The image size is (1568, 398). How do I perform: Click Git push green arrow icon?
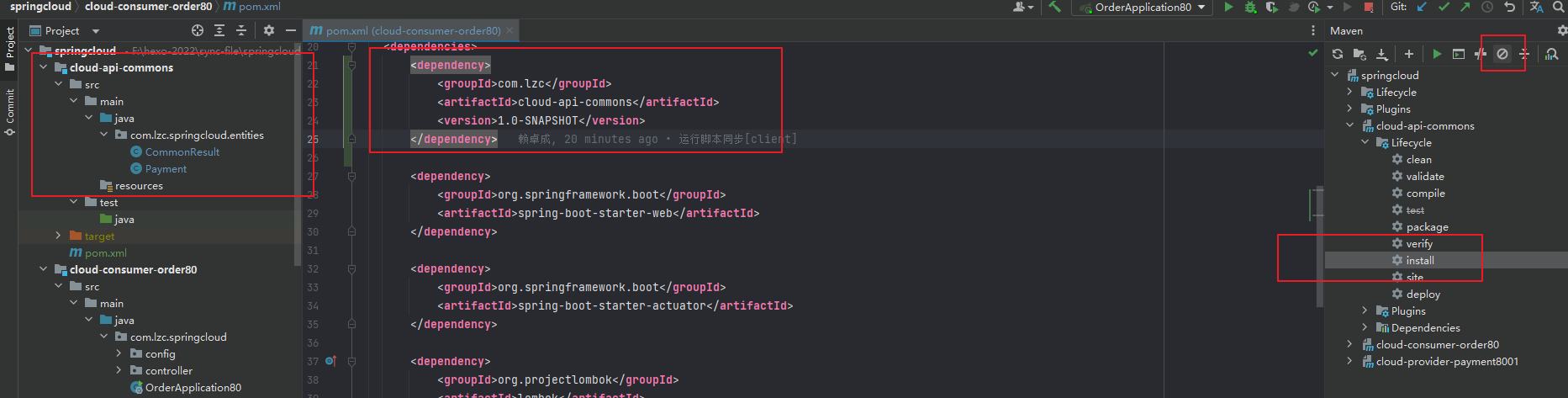(x=1465, y=7)
